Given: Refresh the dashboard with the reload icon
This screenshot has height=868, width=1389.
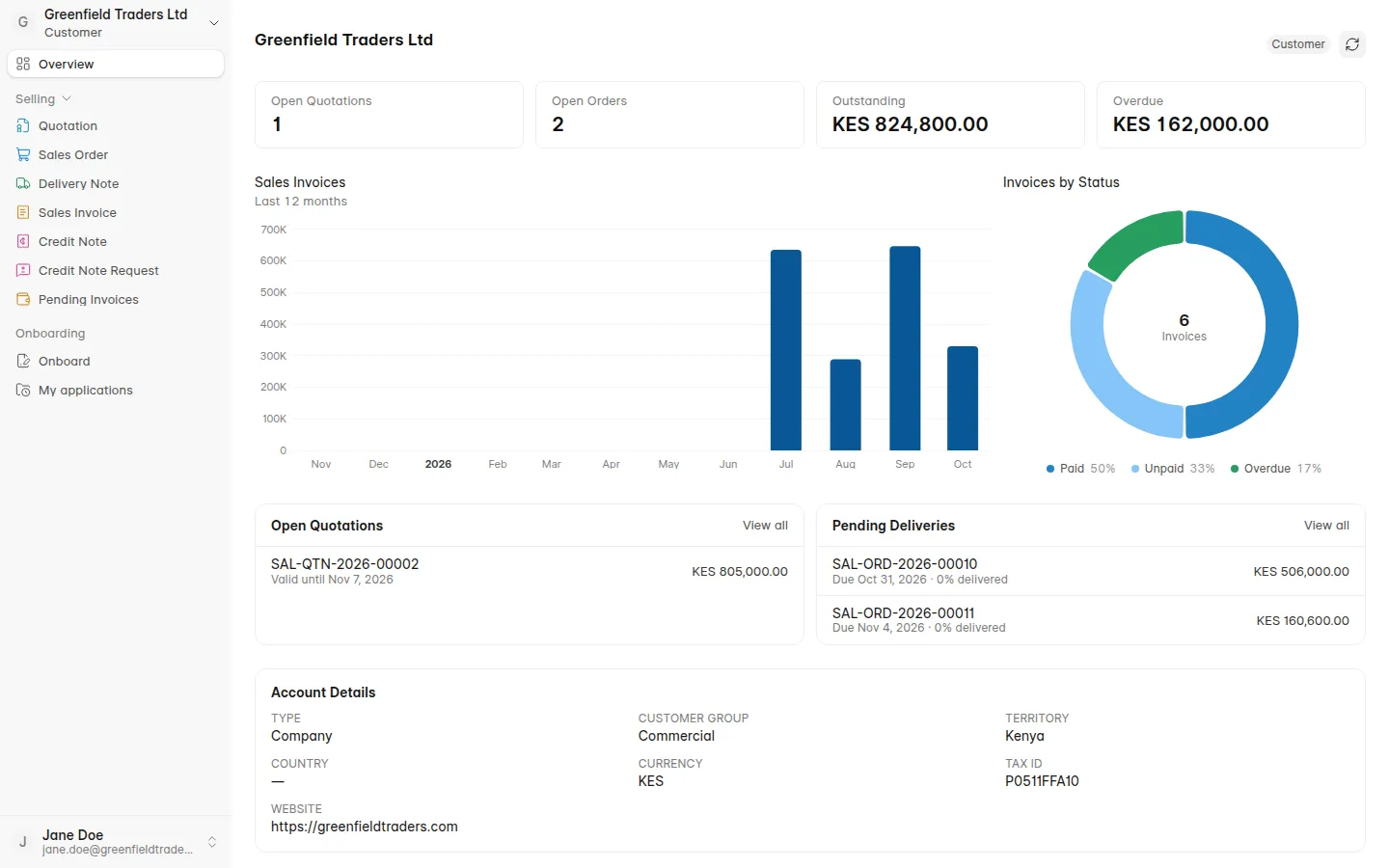Looking at the screenshot, I should pos(1352,44).
